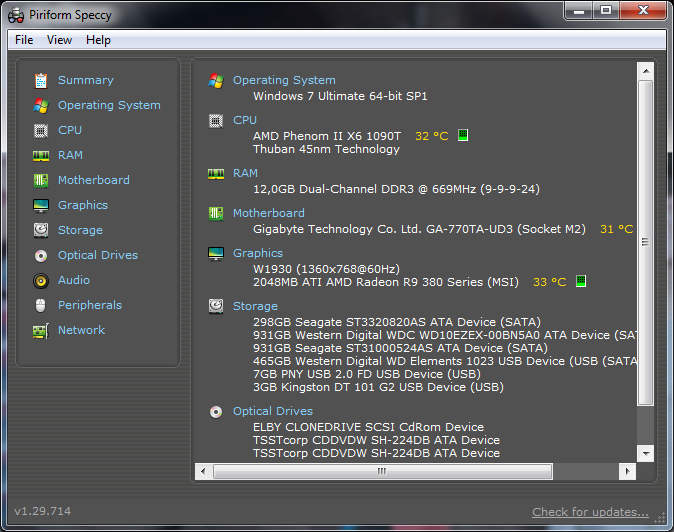Screen dimensions: 674x532
Task: Select Summary in the sidebar
Action: click(x=86, y=80)
